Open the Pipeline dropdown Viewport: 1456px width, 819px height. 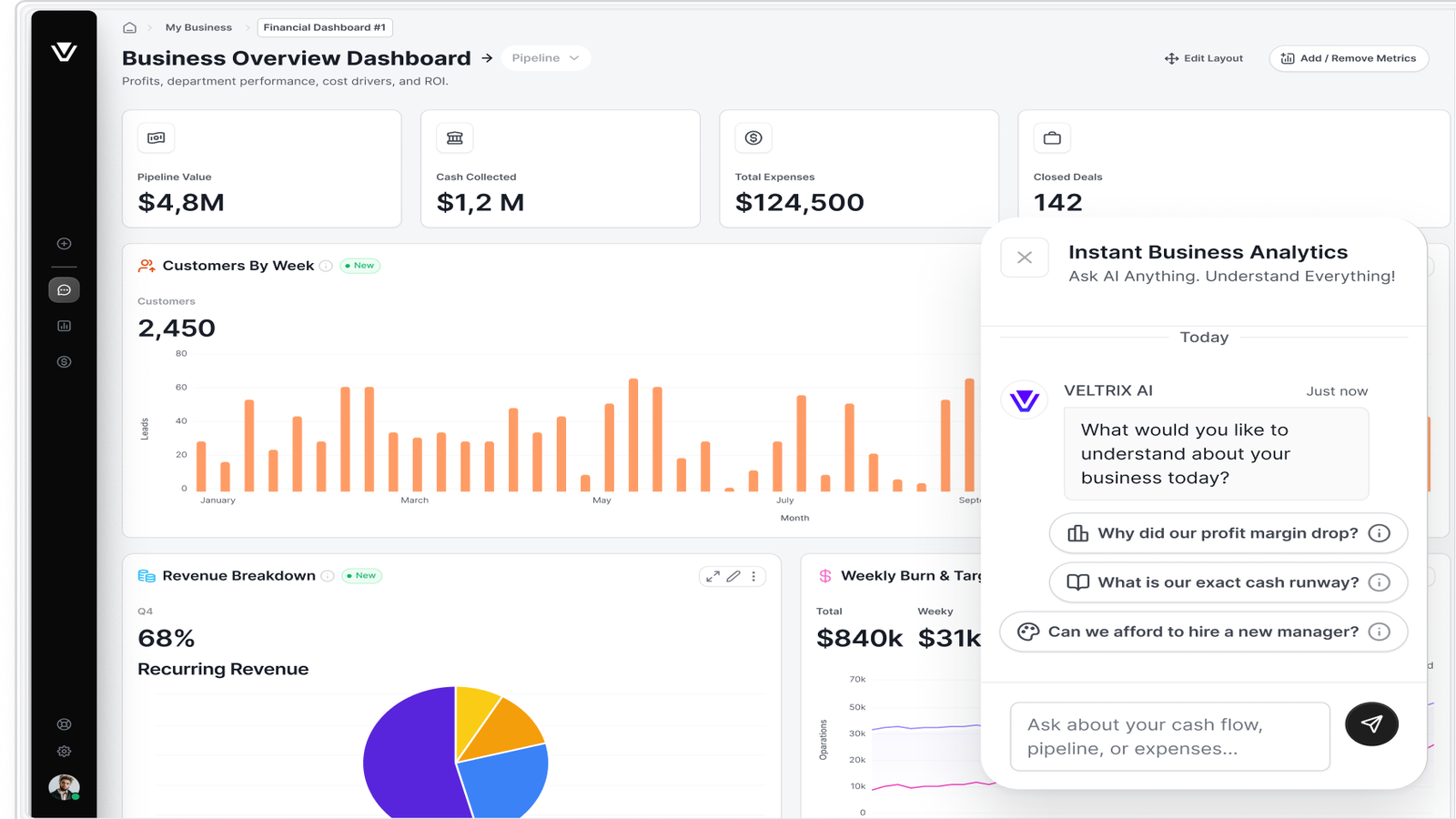pyautogui.click(x=545, y=58)
